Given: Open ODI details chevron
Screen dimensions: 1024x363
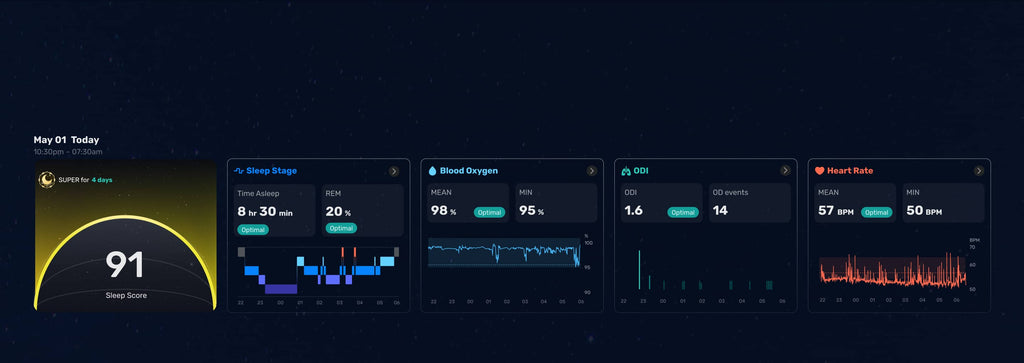Looking at the screenshot, I should point(785,170).
